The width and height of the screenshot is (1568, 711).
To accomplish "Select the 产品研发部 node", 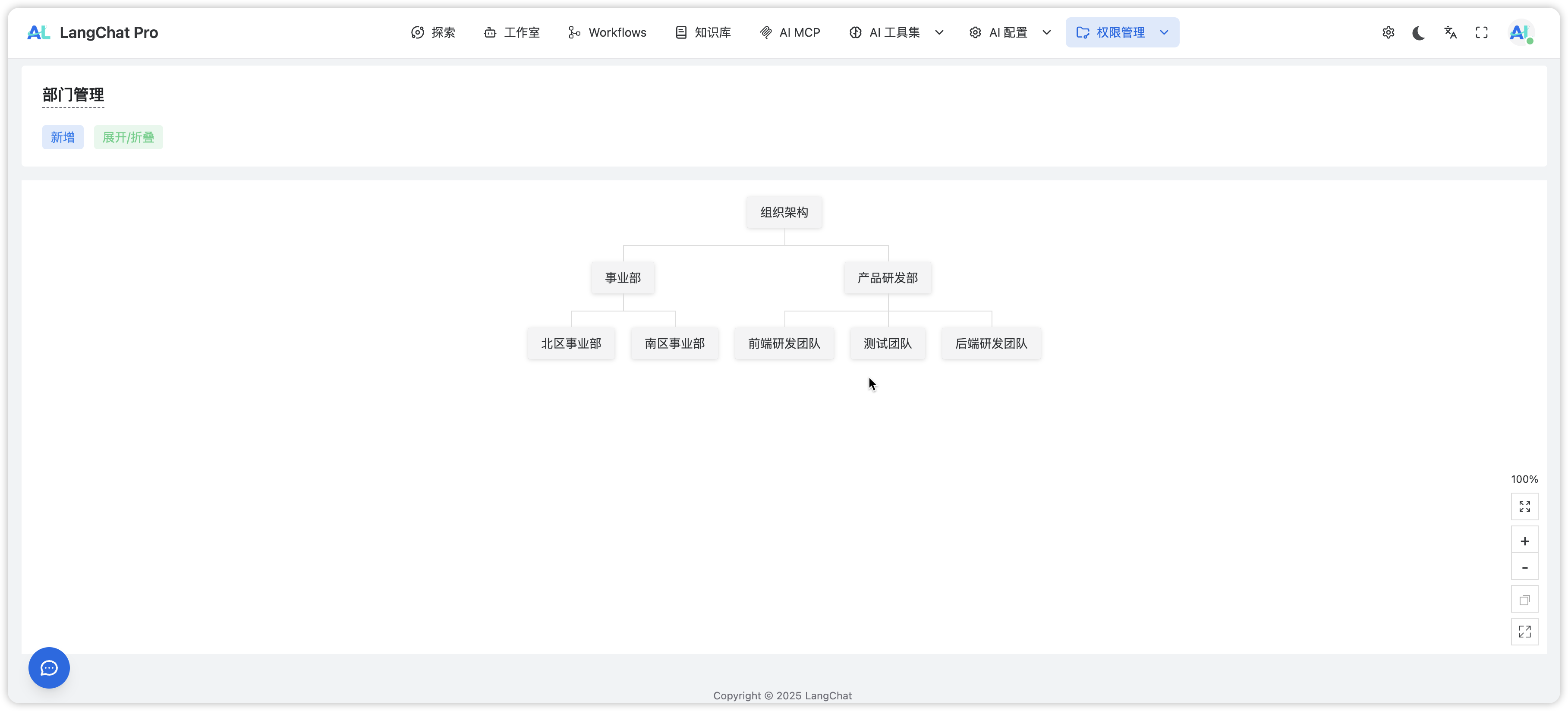I will coord(888,278).
